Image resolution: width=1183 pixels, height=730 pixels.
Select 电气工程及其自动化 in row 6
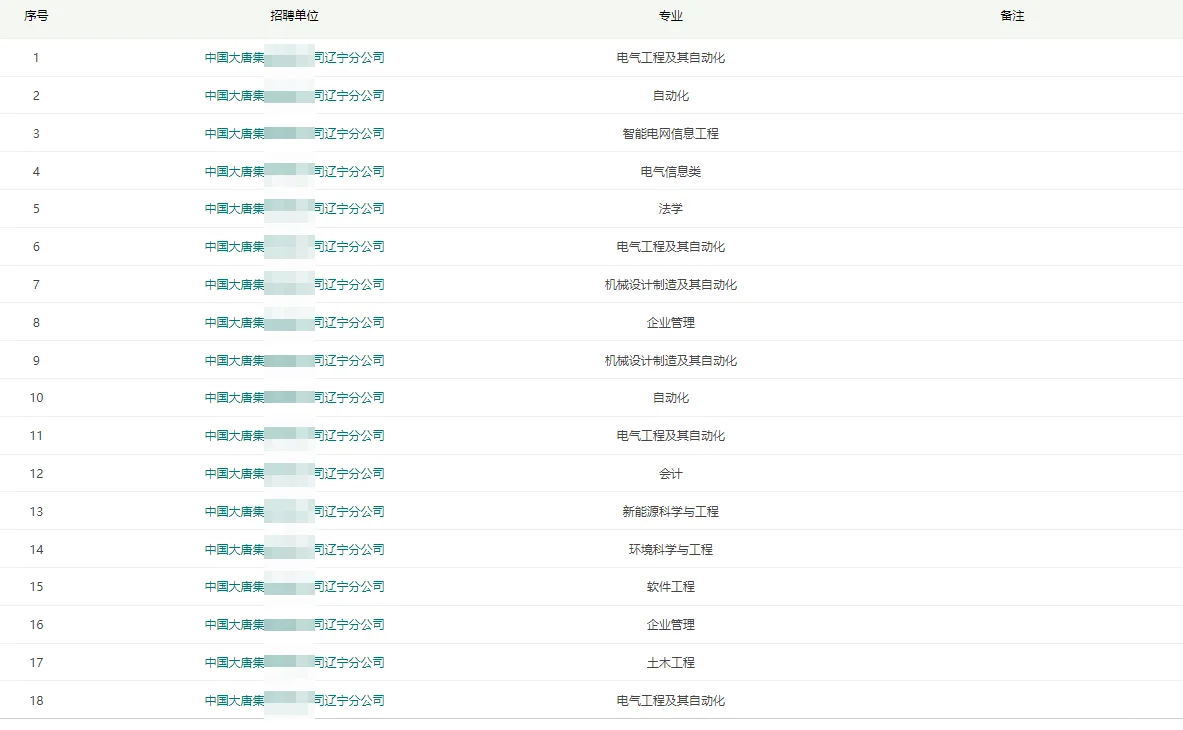(671, 247)
